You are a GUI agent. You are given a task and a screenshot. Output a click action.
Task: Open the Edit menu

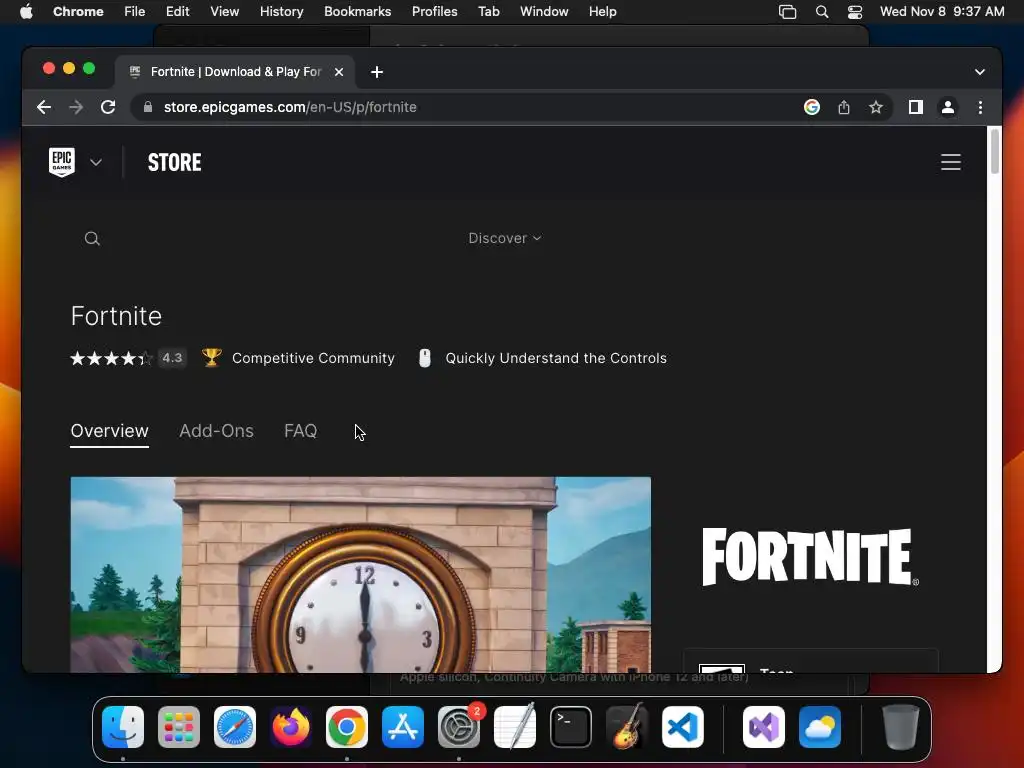click(178, 12)
